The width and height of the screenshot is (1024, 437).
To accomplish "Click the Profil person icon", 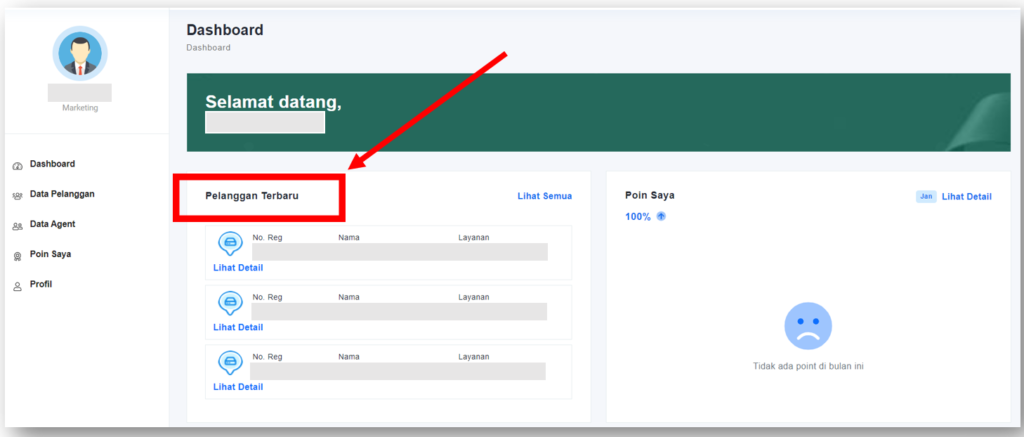I will point(18,286).
